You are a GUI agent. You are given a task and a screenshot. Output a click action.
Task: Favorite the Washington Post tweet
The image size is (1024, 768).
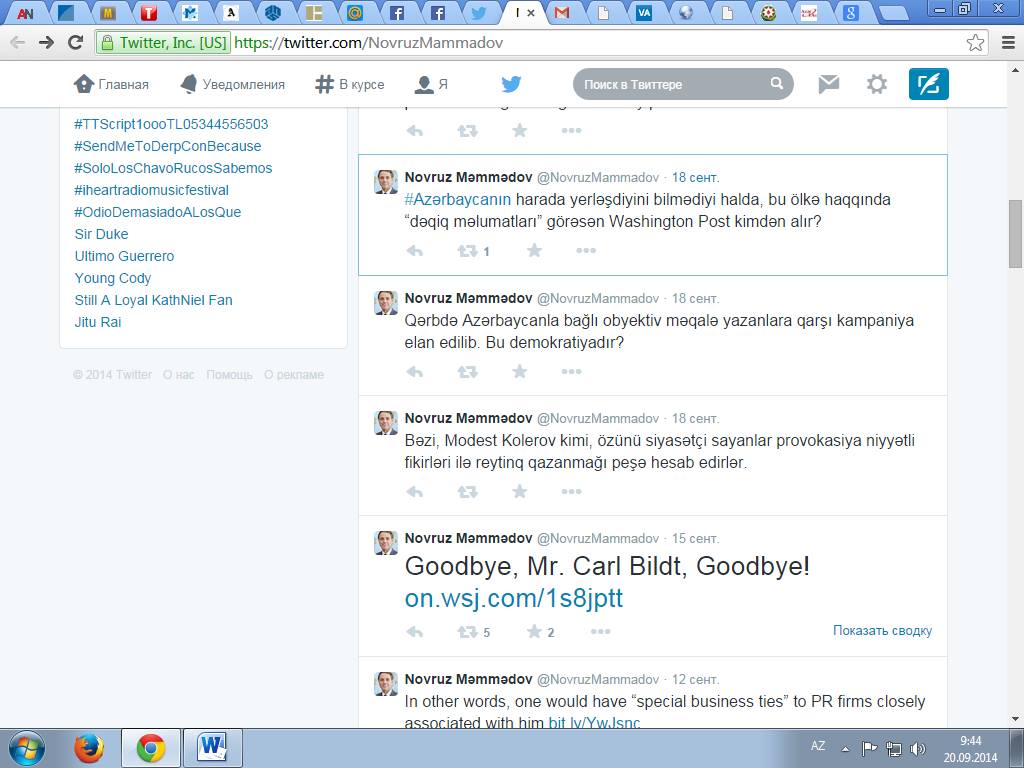(534, 251)
